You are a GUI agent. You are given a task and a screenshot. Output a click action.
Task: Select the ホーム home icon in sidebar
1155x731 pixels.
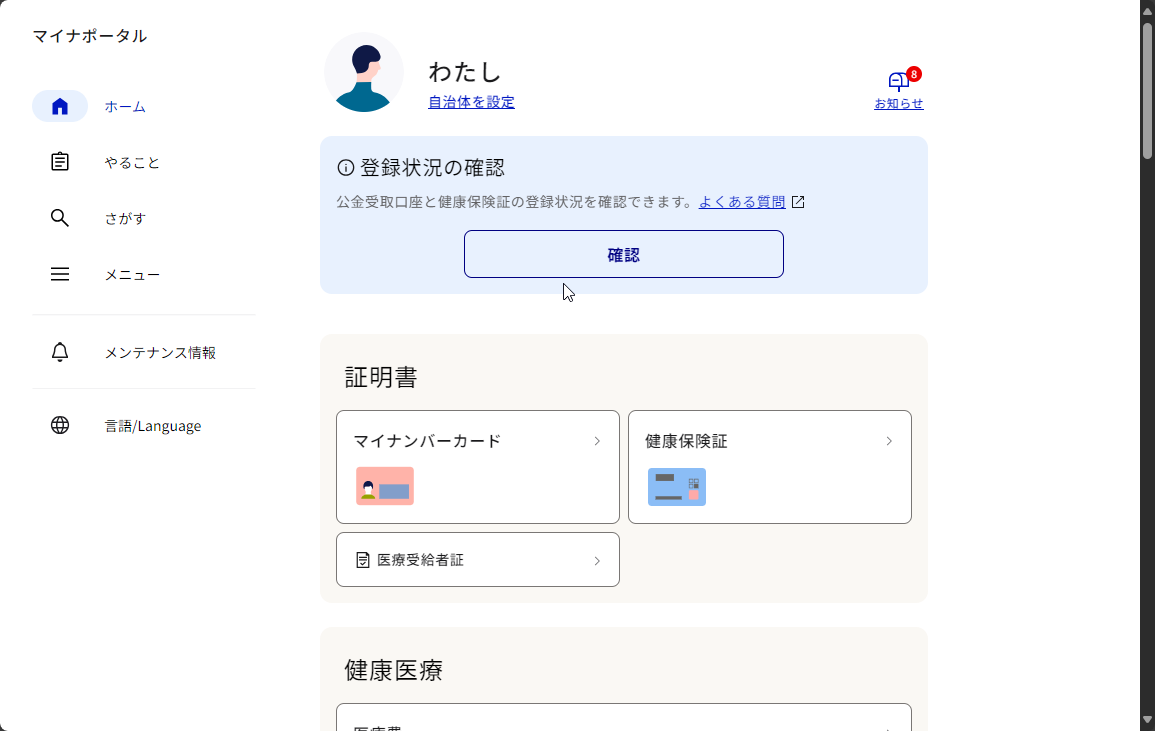click(59, 106)
